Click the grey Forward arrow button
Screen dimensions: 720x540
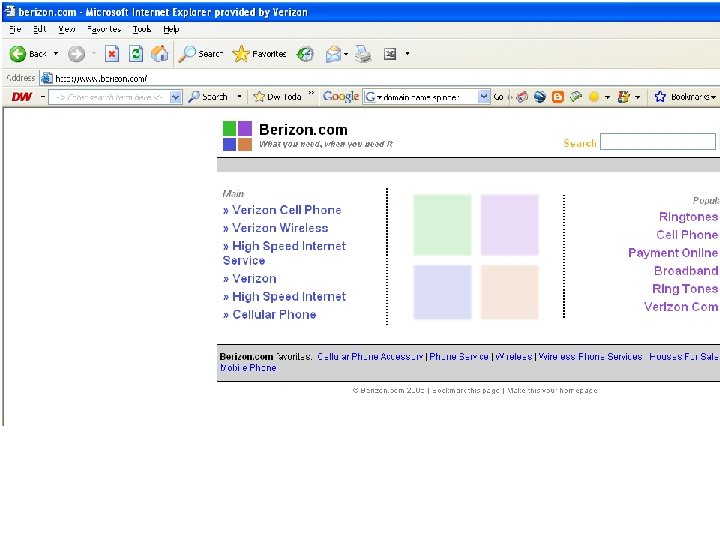coord(76,54)
